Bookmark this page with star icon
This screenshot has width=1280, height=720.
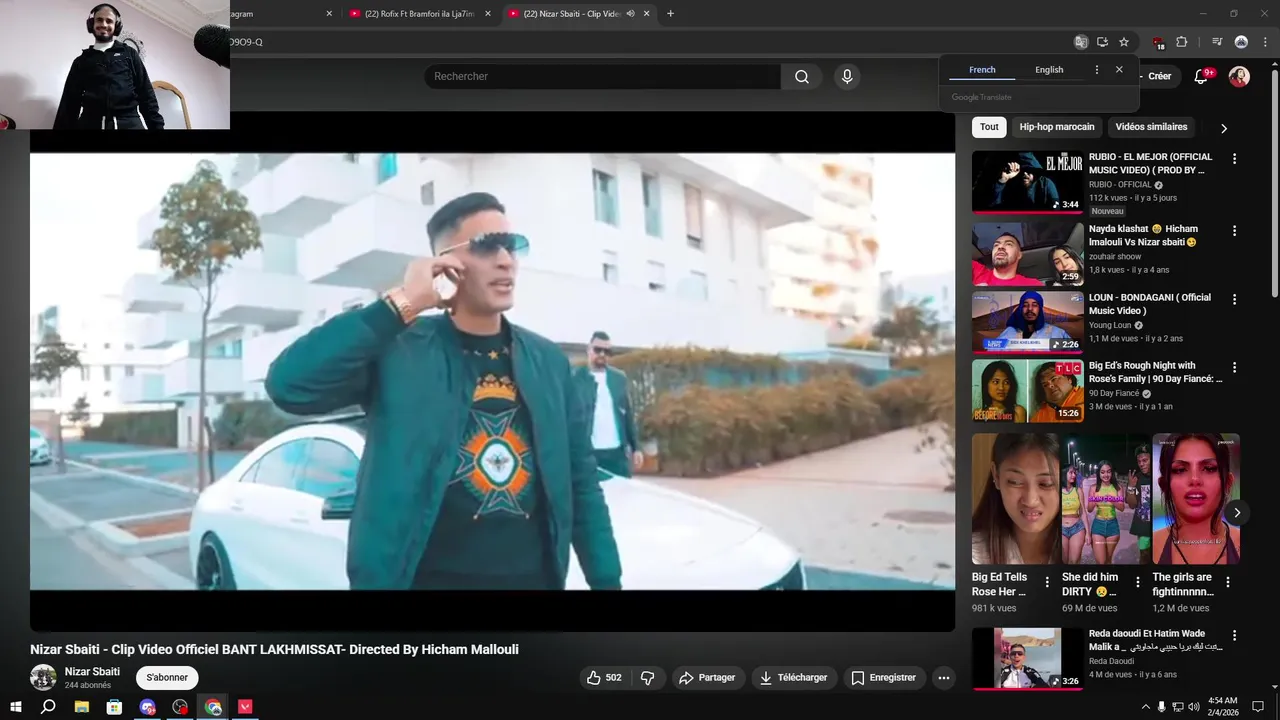1124,42
